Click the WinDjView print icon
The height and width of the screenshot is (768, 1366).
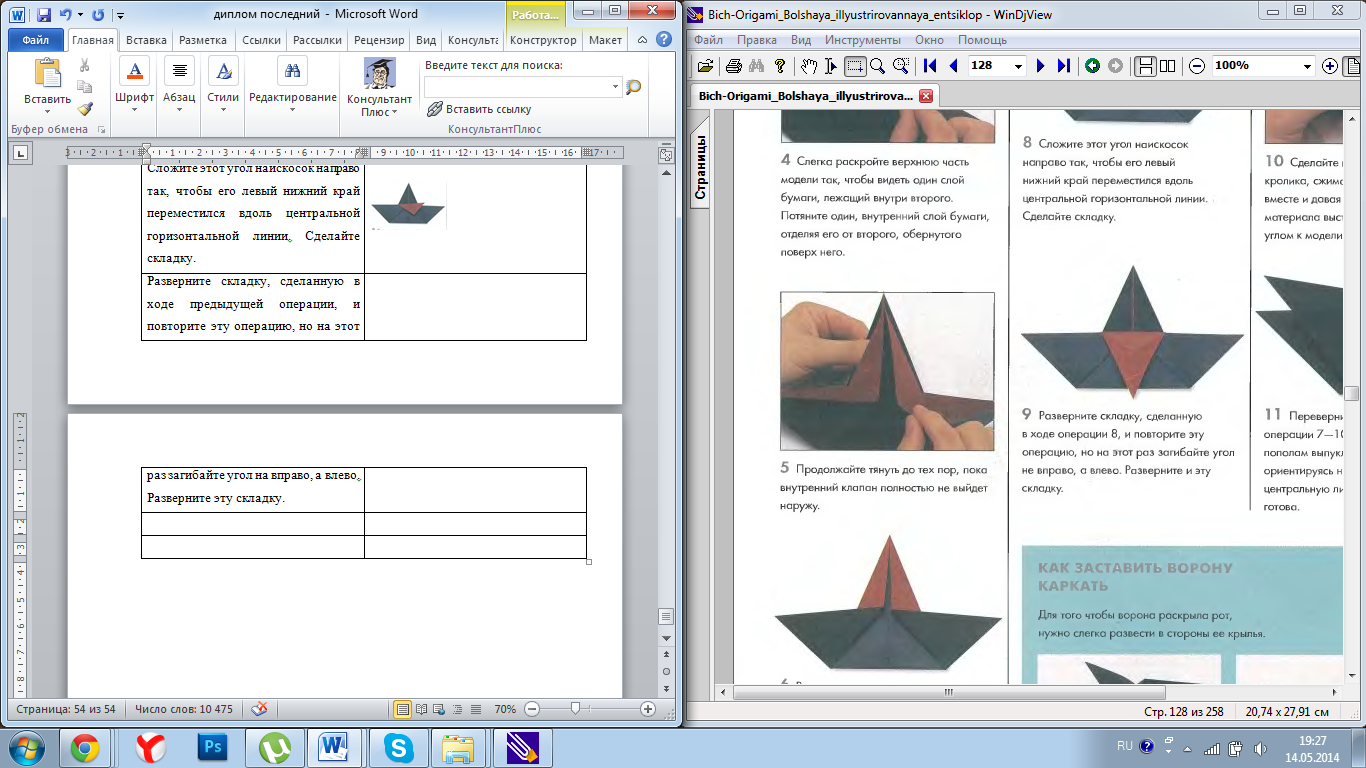[x=733, y=66]
